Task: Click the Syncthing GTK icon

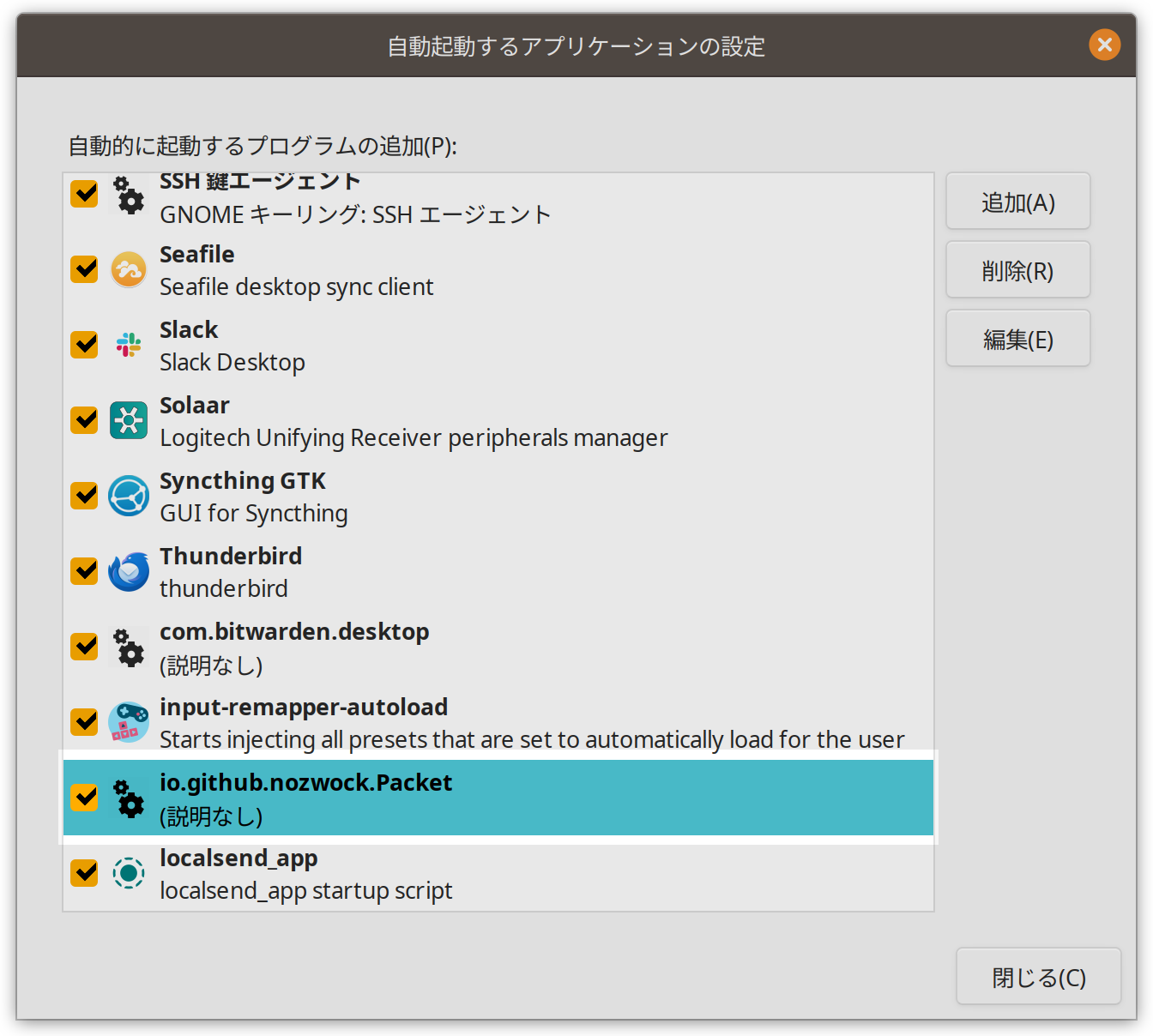Action: pyautogui.click(x=129, y=496)
